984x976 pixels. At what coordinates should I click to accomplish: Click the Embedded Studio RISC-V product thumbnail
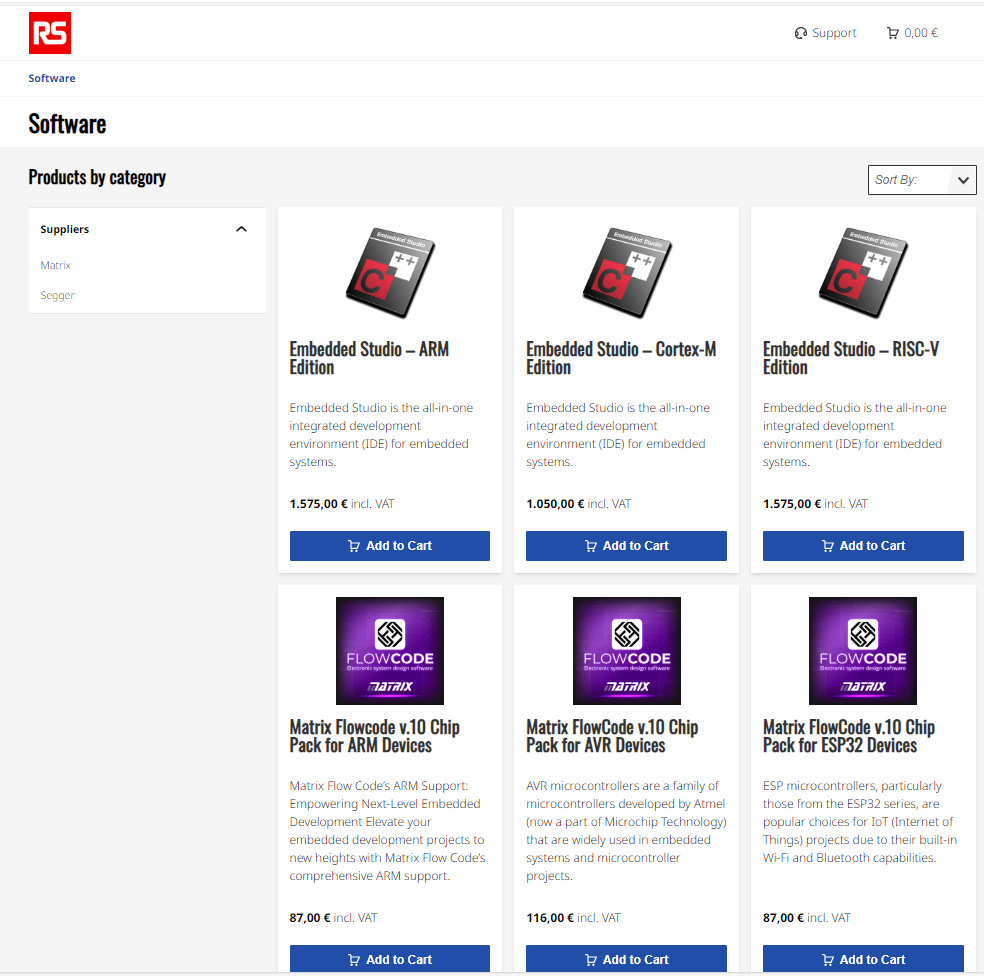click(x=862, y=271)
